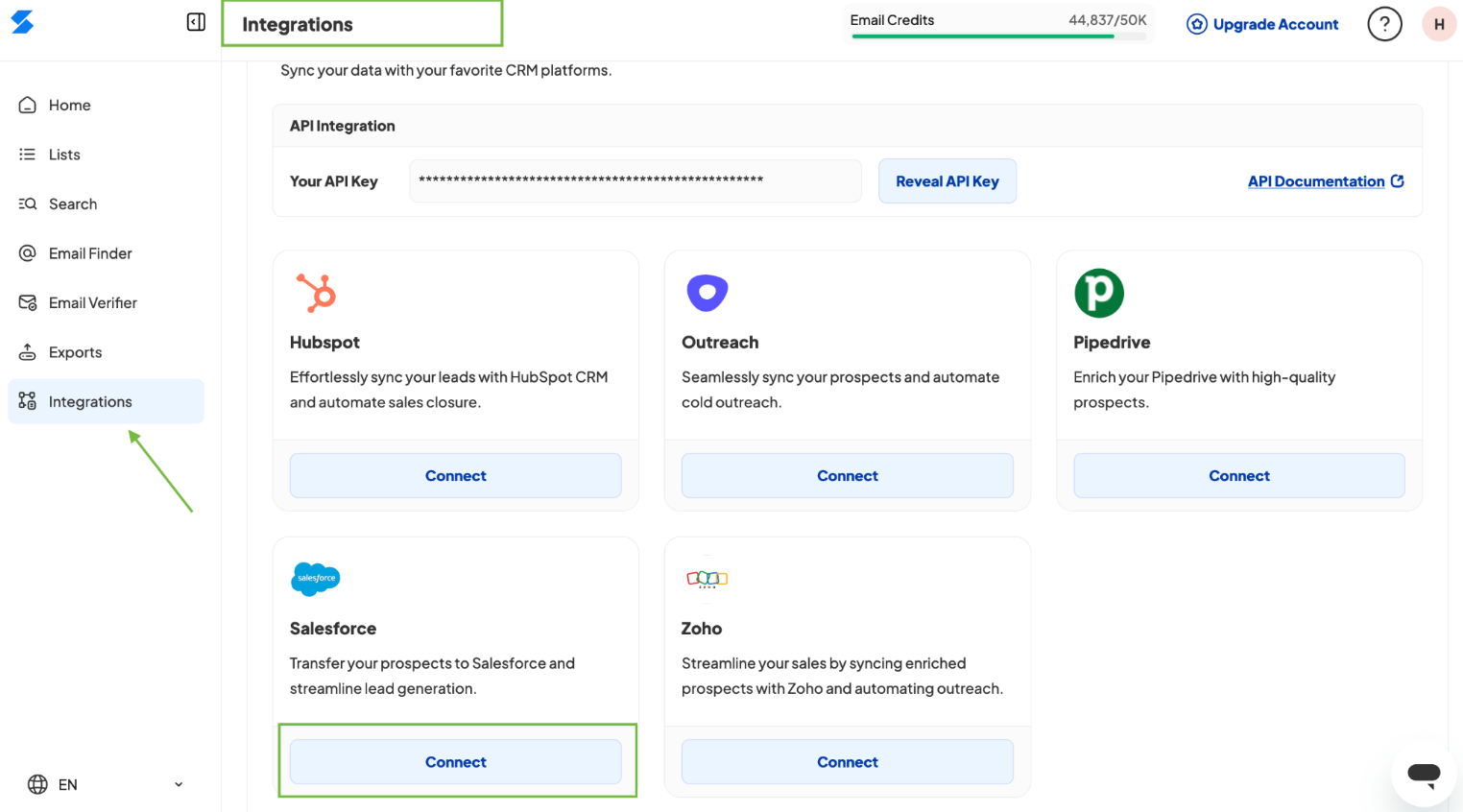
Task: Click the Salesforce cloud logo
Action: (x=316, y=579)
